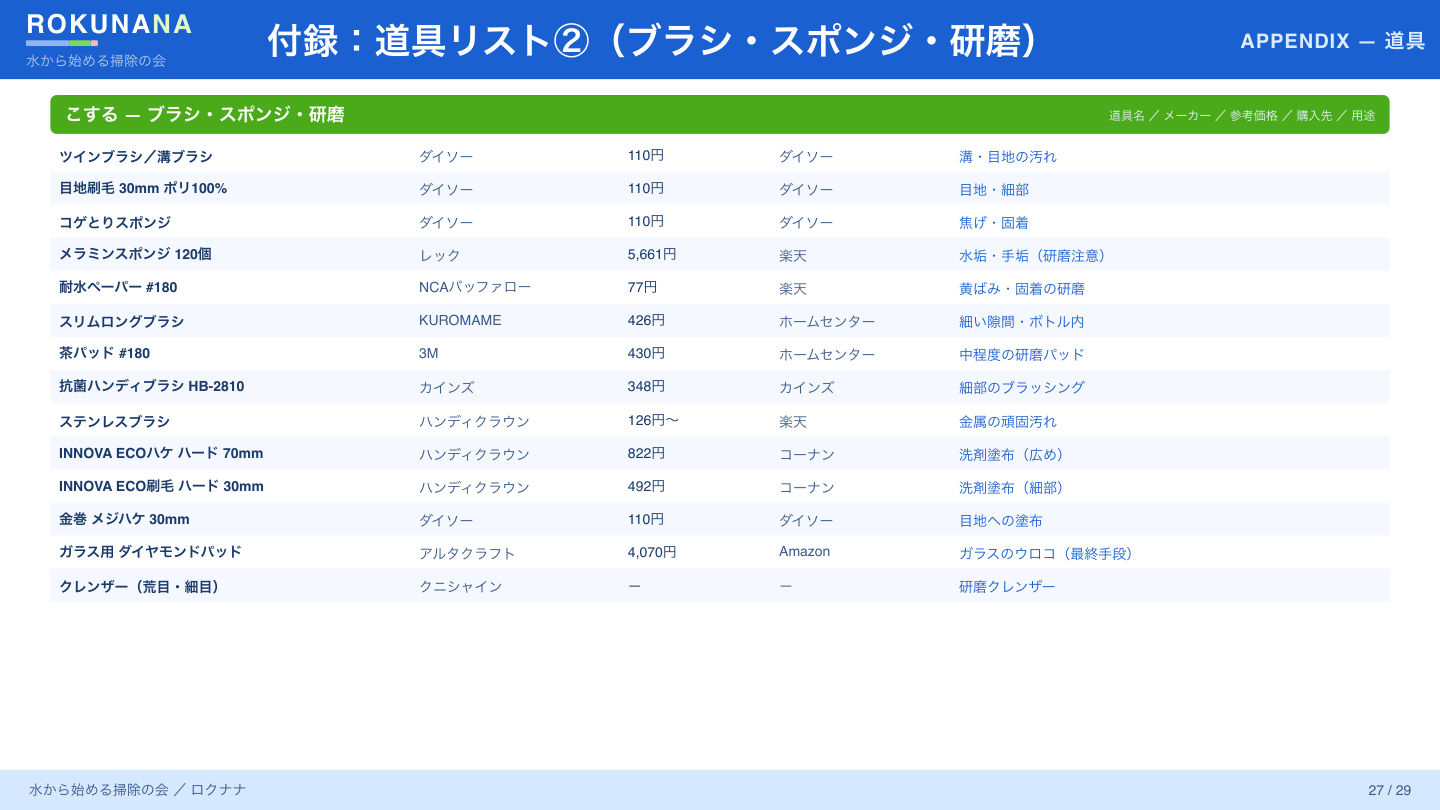Click the 洗剤塗布（細部） usage text

point(1014,487)
